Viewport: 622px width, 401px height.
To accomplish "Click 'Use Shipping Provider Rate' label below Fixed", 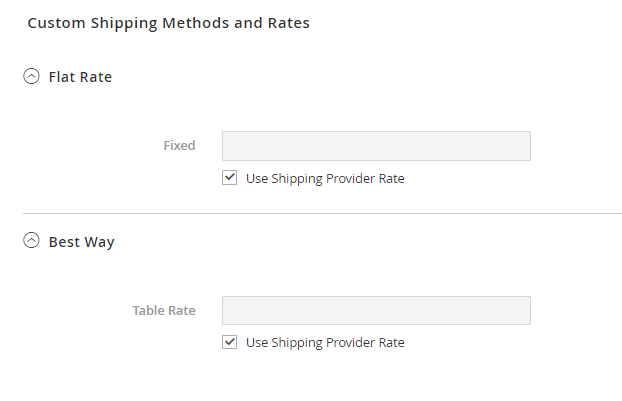I will pos(325,179).
